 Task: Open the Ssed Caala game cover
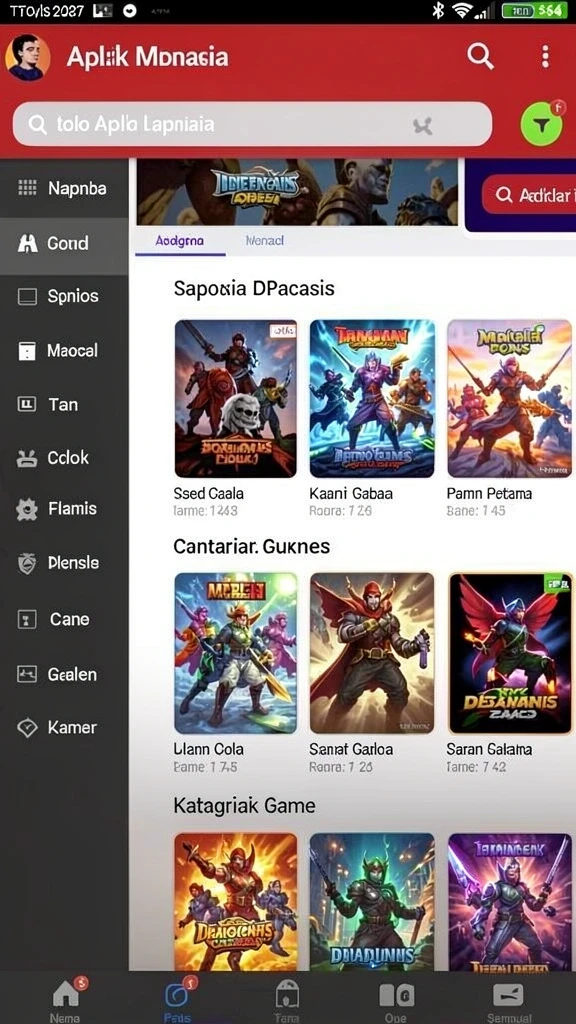236,398
